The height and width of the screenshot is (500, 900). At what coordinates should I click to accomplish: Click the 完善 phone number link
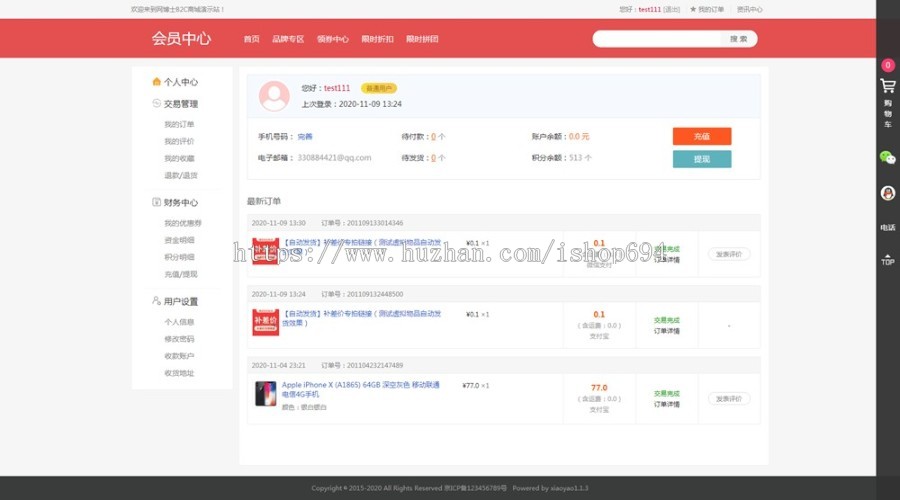click(305, 137)
